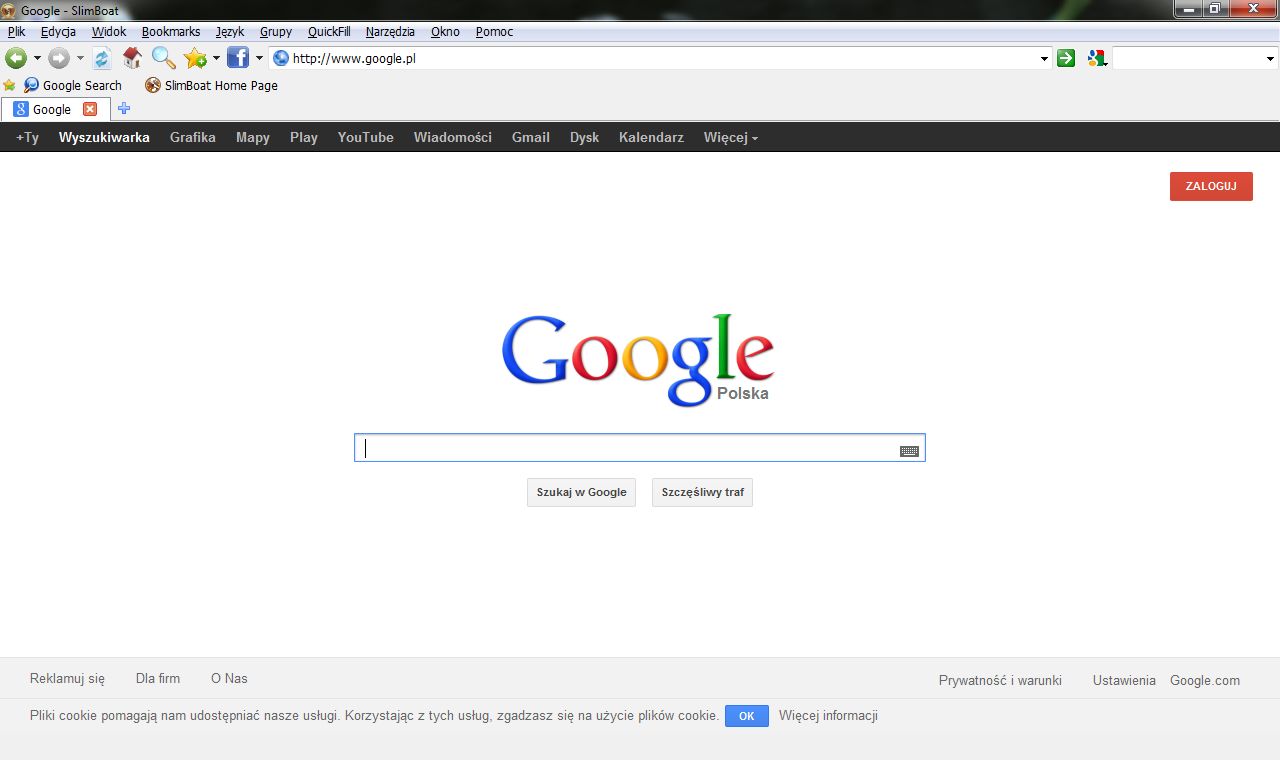Open the Grupy menu

coord(276,31)
